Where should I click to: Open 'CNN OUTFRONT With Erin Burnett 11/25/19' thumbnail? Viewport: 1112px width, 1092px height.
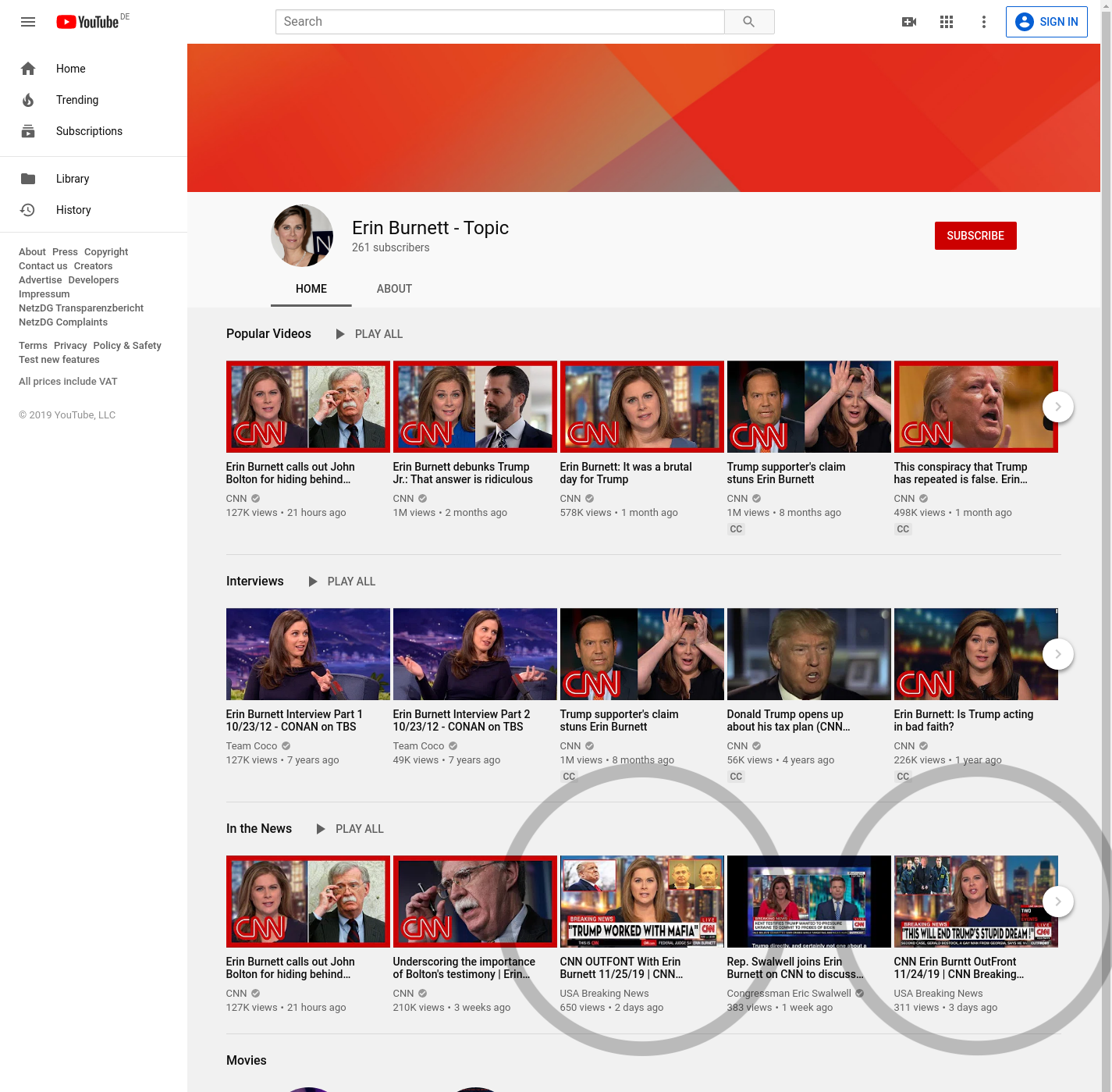point(642,902)
